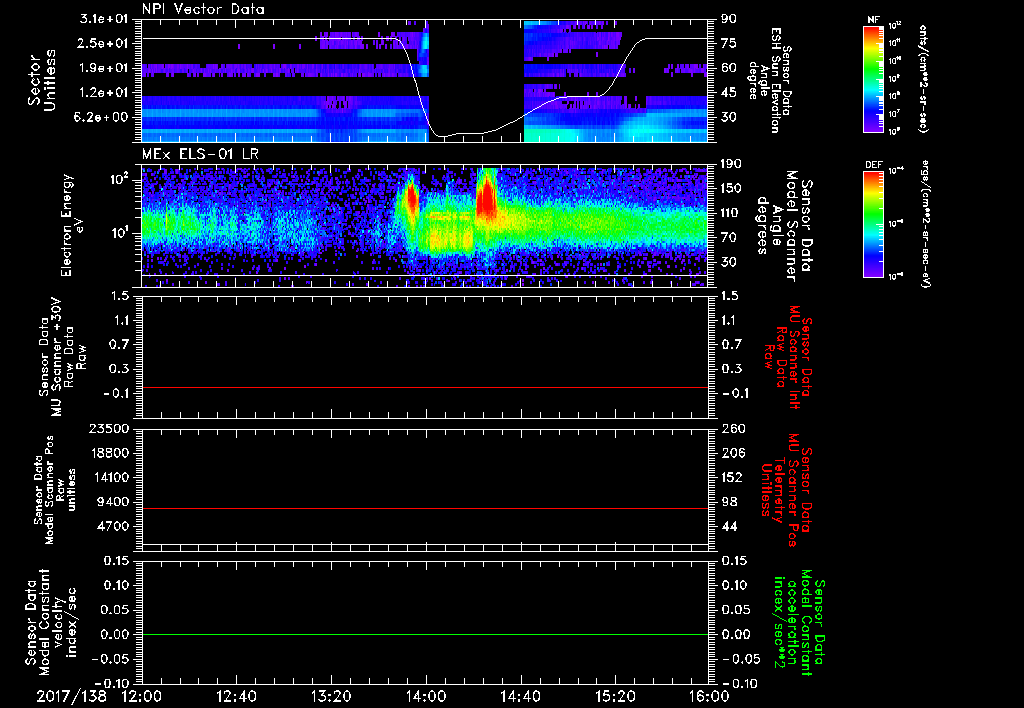Click the Sector Unitless axis label
The height and width of the screenshot is (708, 1024).
pyautogui.click(x=42, y=80)
